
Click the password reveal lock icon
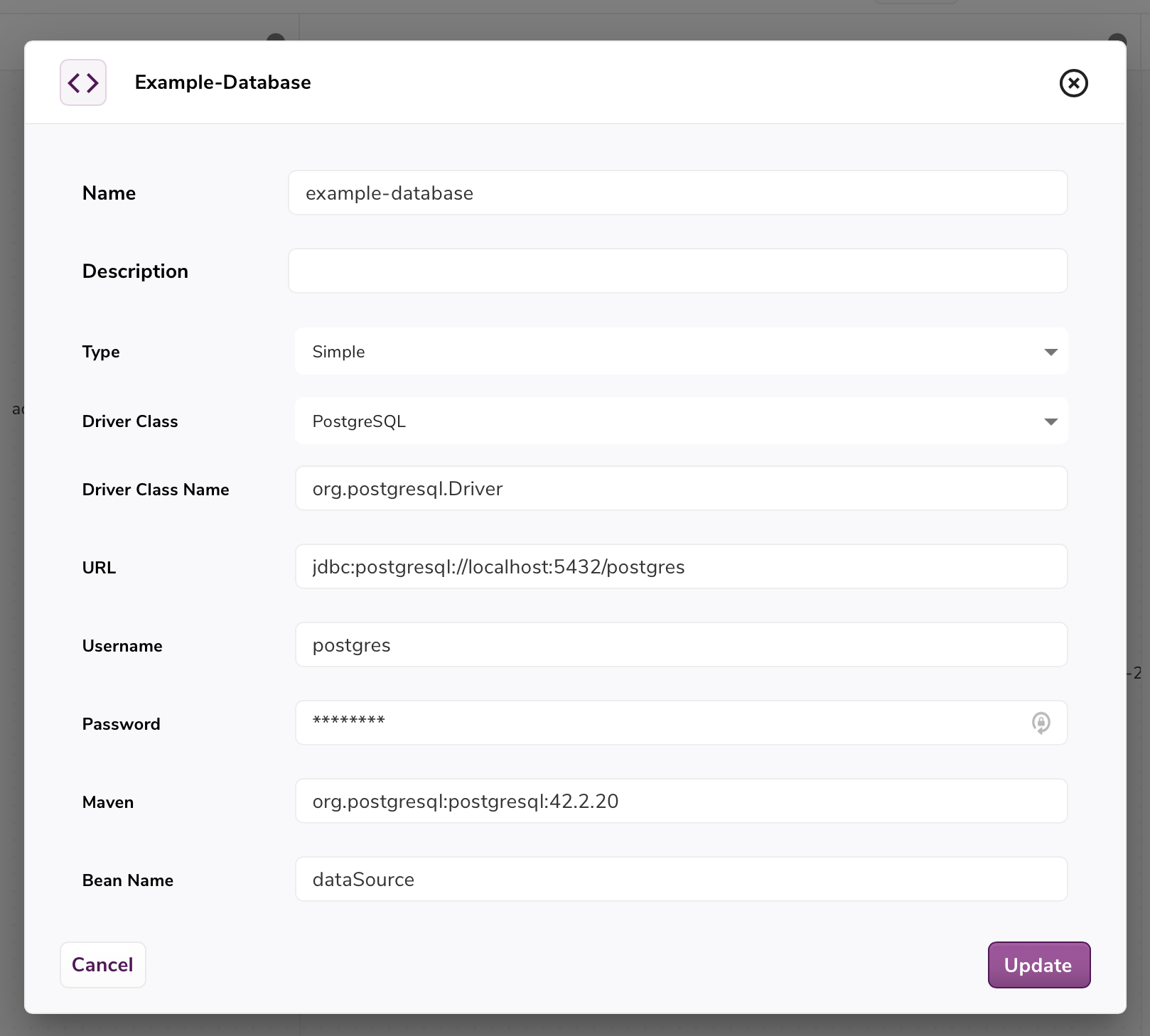(x=1041, y=723)
